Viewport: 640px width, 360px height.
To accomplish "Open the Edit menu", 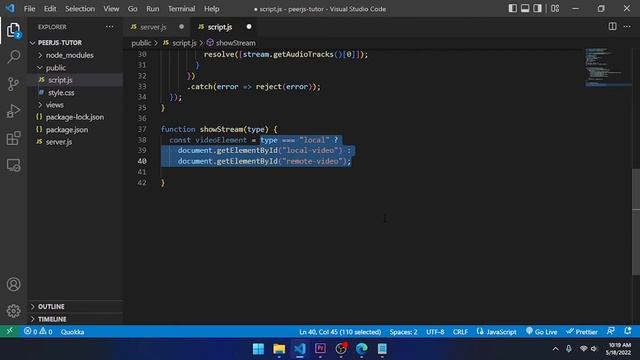I will pyautogui.click(x=50, y=9).
